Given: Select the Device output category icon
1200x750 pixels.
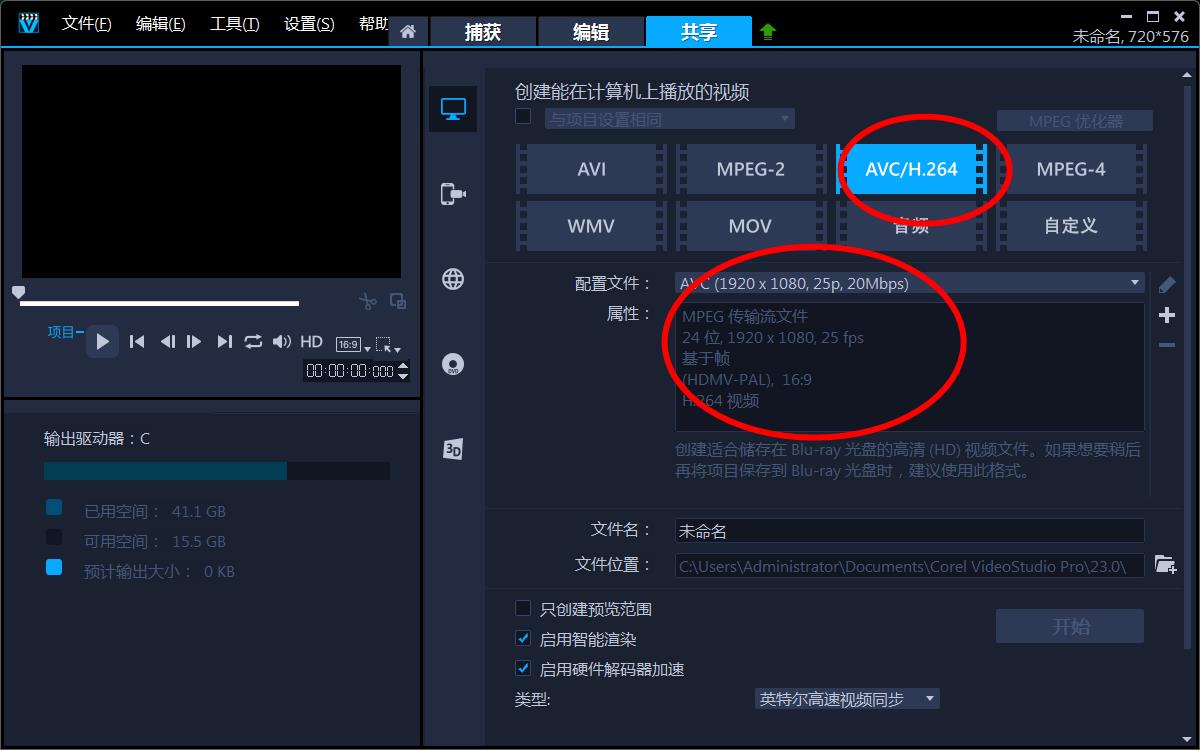Looking at the screenshot, I should pyautogui.click(x=453, y=194).
